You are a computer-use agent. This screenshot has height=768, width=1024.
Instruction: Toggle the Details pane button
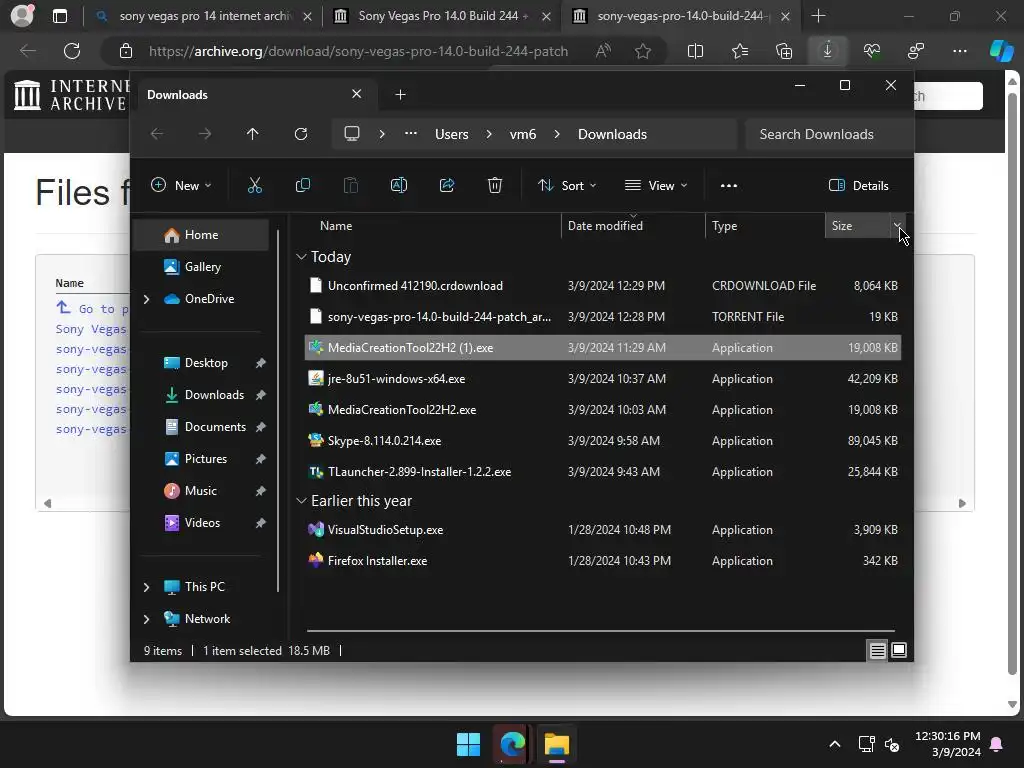pyautogui.click(x=858, y=185)
